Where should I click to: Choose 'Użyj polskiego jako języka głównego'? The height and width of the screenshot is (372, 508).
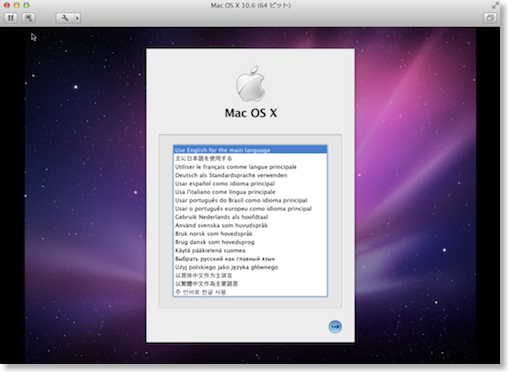tap(250, 267)
